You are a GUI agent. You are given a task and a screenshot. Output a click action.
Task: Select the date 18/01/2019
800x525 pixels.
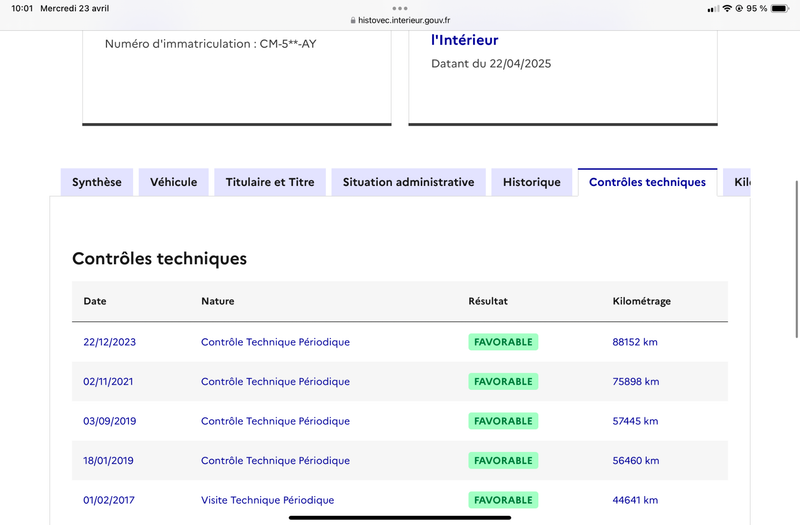(x=108, y=461)
